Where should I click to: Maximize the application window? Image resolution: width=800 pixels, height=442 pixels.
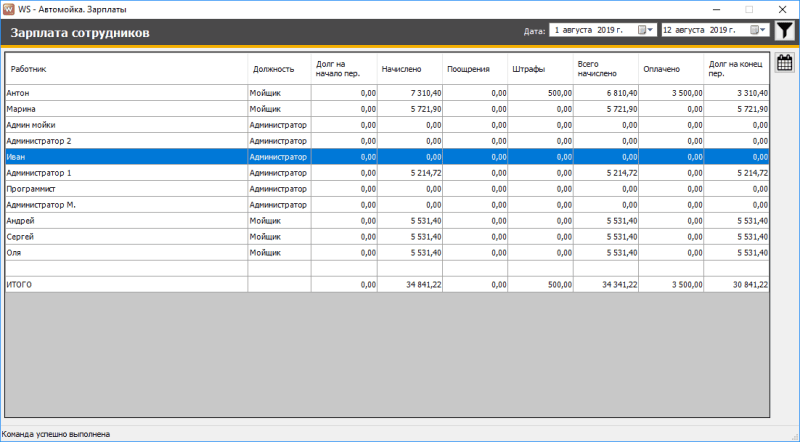tap(749, 9)
